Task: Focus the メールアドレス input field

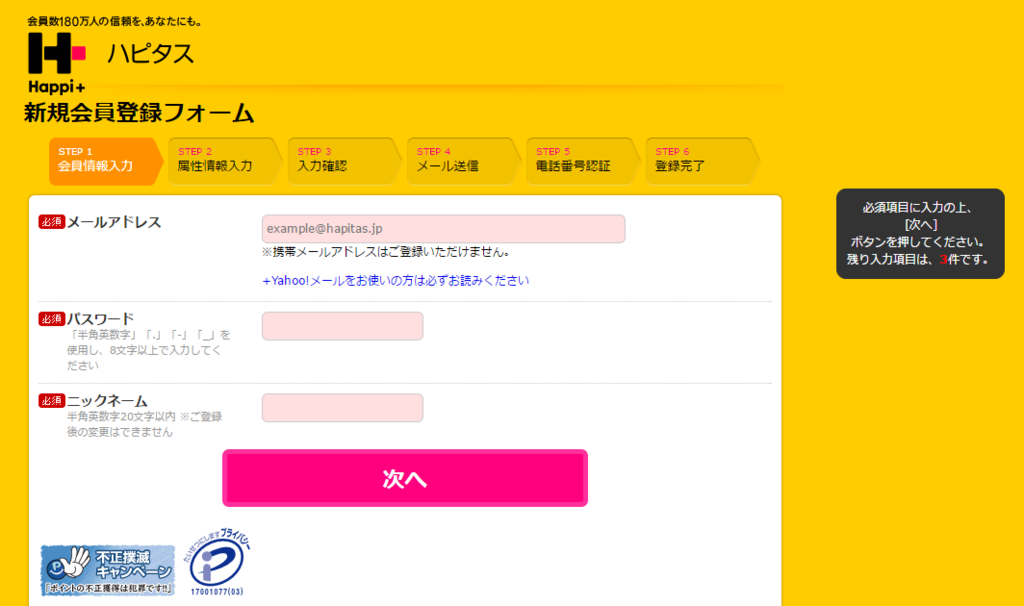Action: point(443,229)
